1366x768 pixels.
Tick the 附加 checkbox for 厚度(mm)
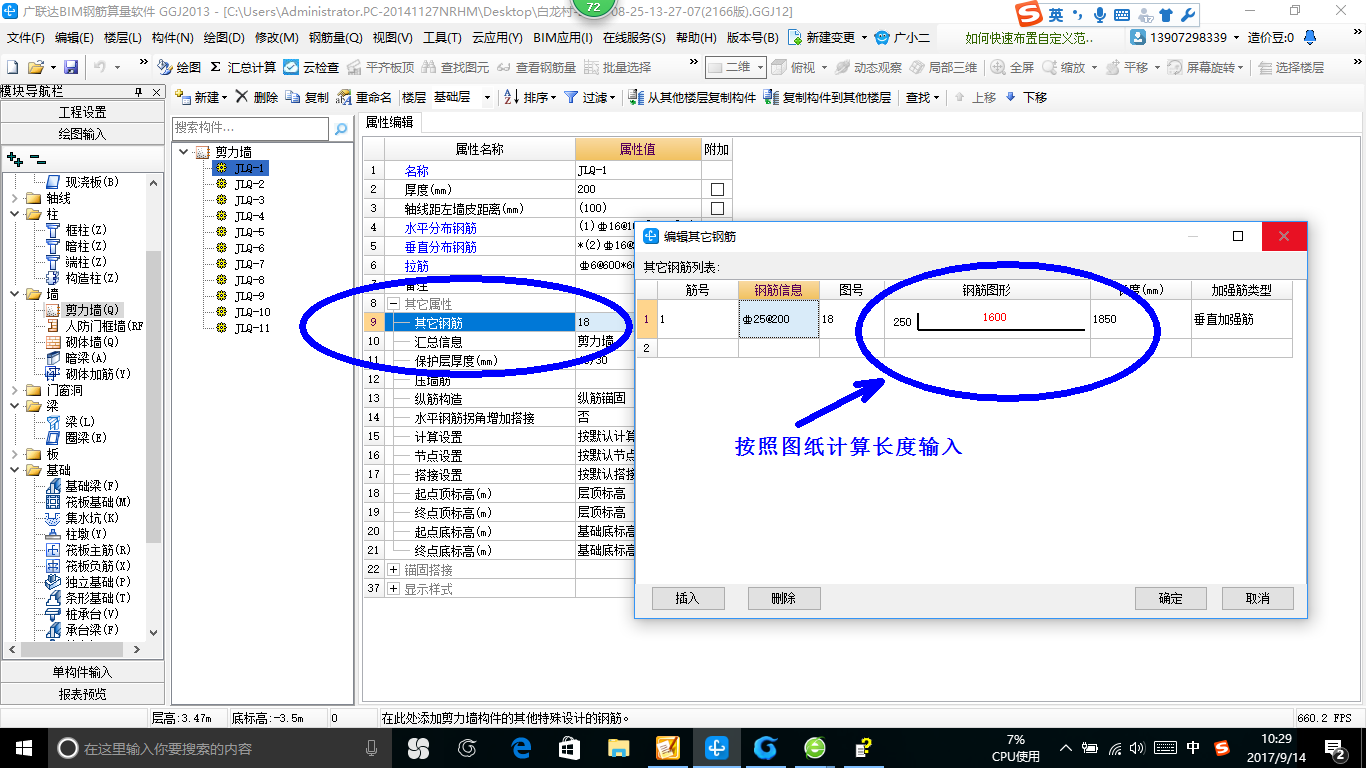point(716,189)
